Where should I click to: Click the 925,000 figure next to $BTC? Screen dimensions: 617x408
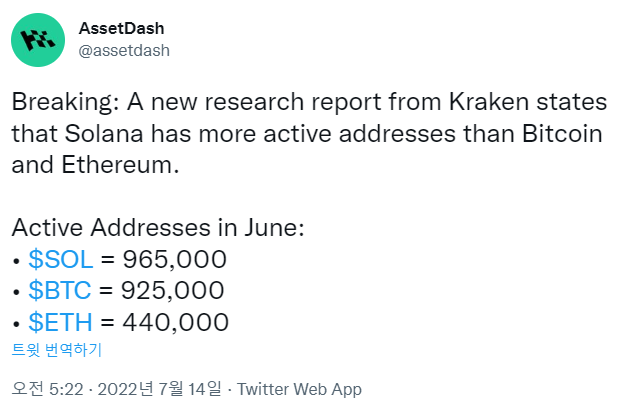pos(173,291)
